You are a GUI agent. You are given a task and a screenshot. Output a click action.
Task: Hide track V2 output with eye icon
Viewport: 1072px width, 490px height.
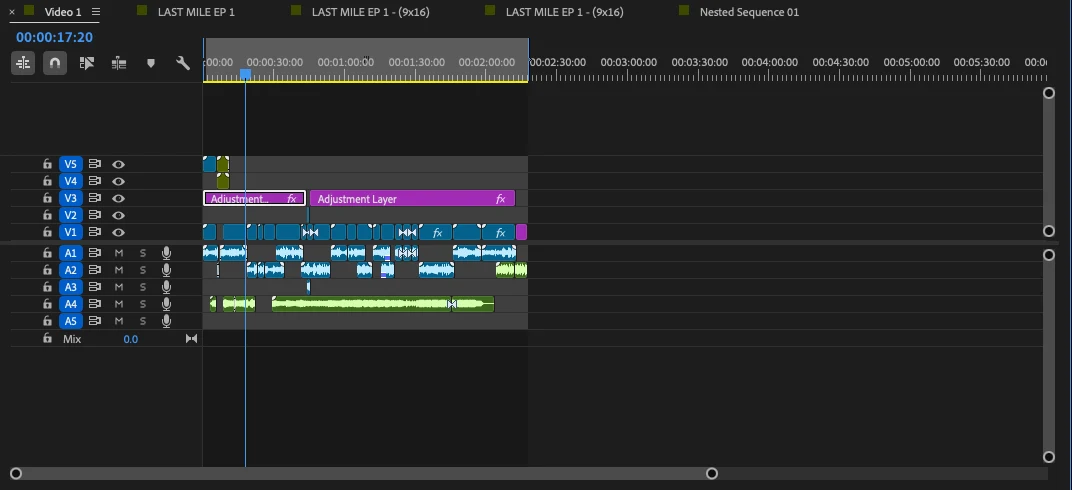tap(118, 215)
